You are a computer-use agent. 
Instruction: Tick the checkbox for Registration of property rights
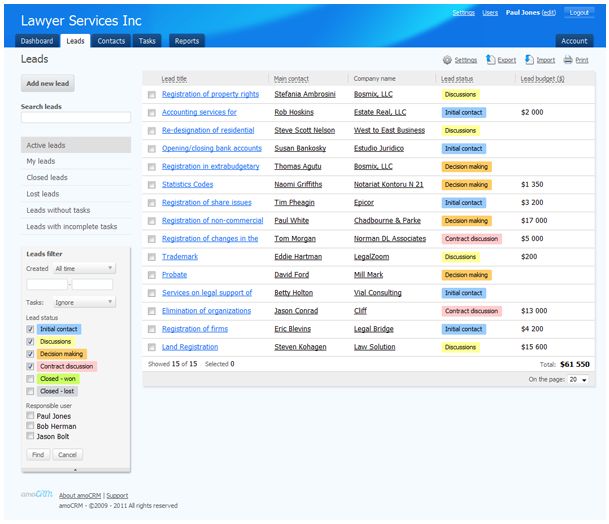tap(152, 95)
